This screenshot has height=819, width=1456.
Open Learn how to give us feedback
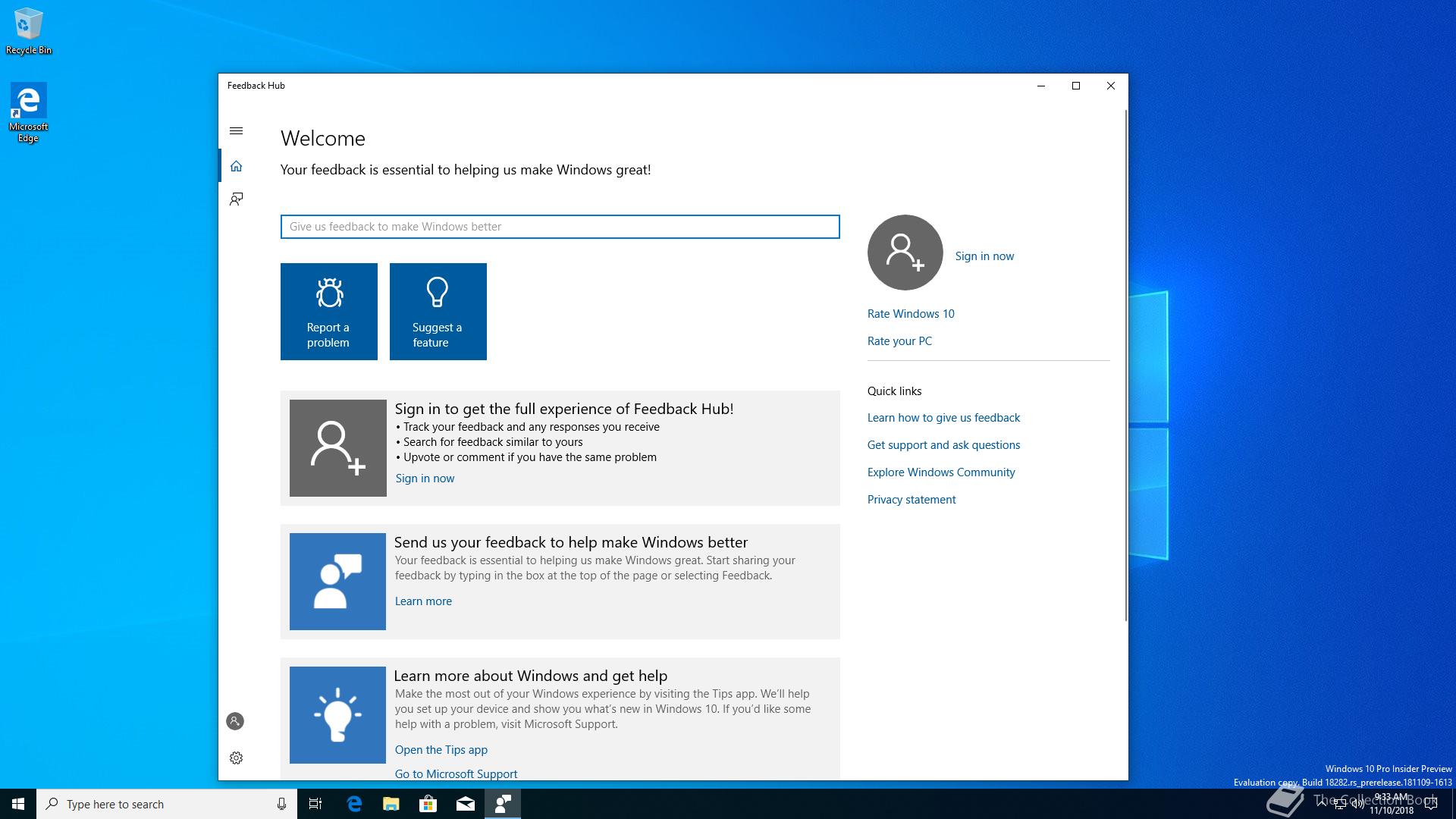click(943, 418)
